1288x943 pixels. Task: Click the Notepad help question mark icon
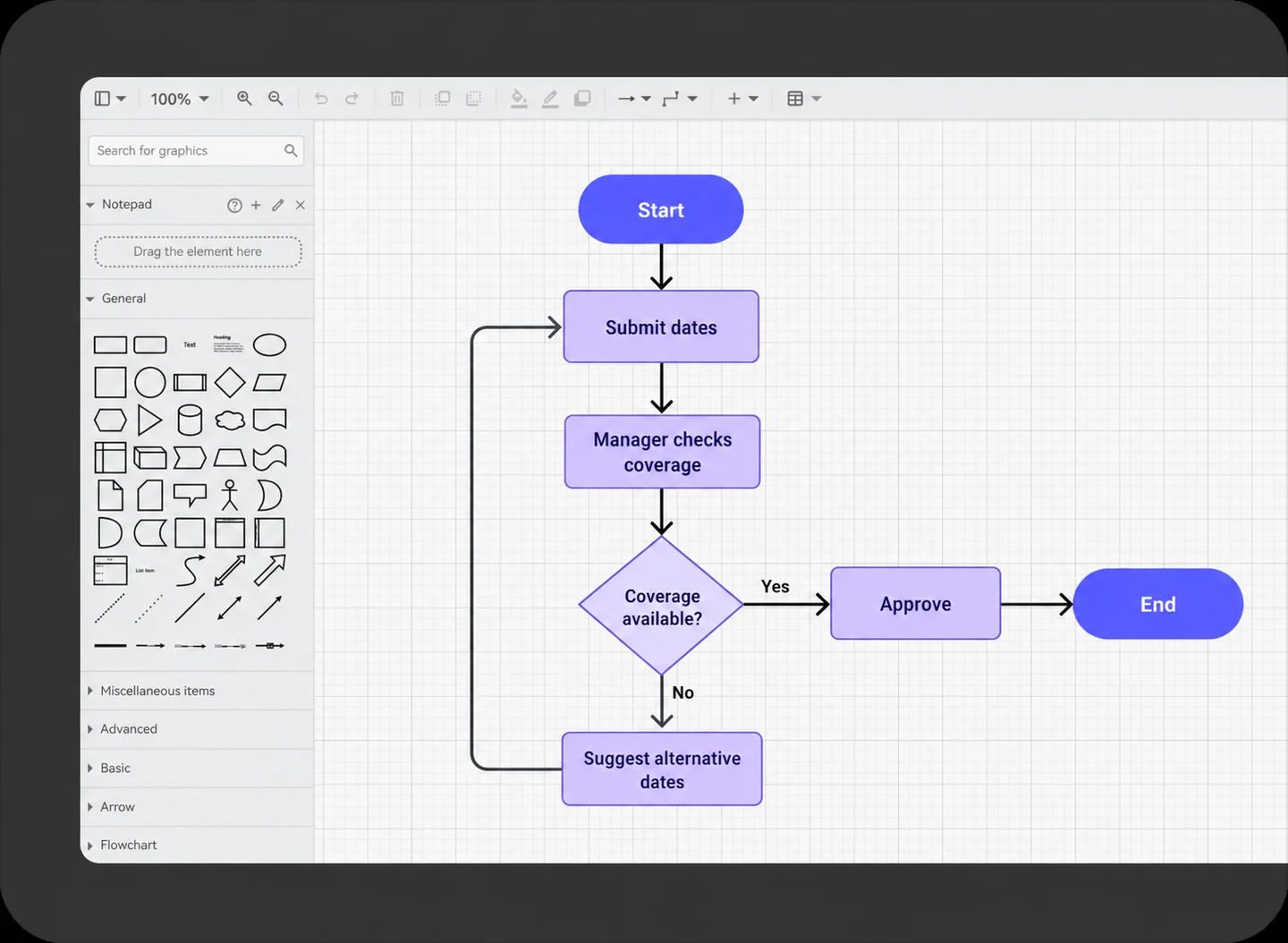click(234, 205)
